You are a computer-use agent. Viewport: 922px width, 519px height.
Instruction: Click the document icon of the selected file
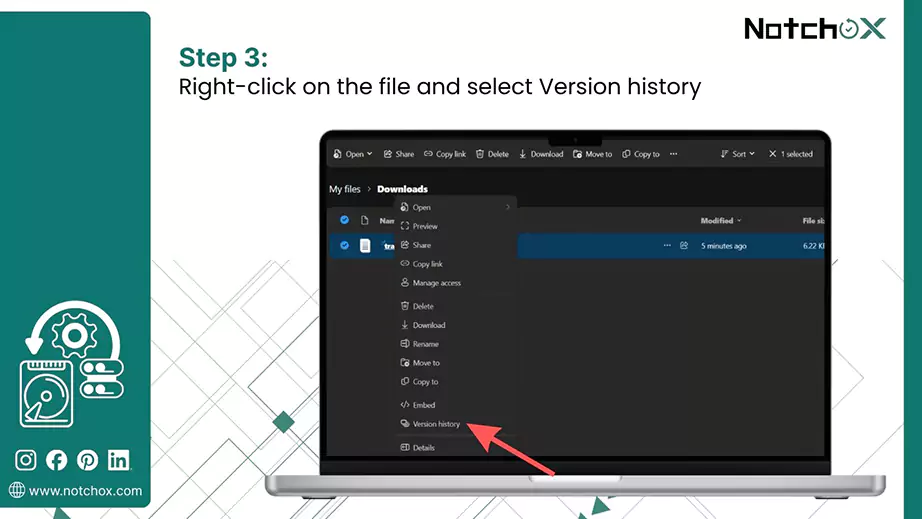point(365,245)
